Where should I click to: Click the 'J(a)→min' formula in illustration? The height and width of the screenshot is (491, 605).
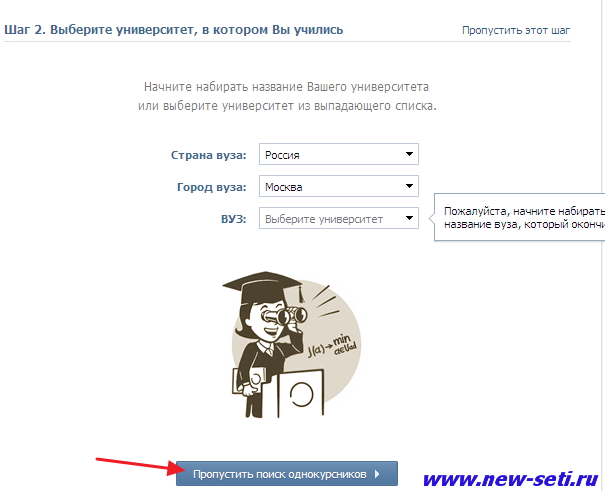click(332, 346)
